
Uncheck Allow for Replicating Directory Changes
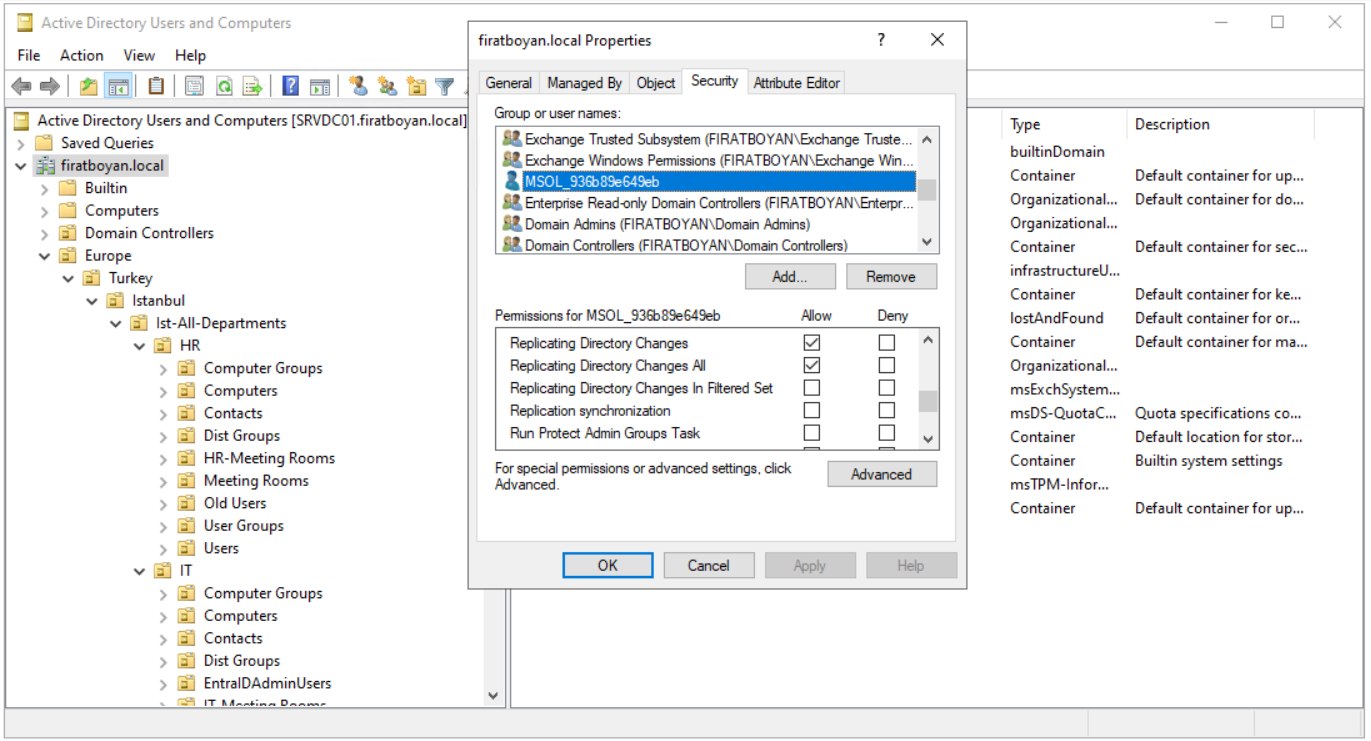coord(812,343)
